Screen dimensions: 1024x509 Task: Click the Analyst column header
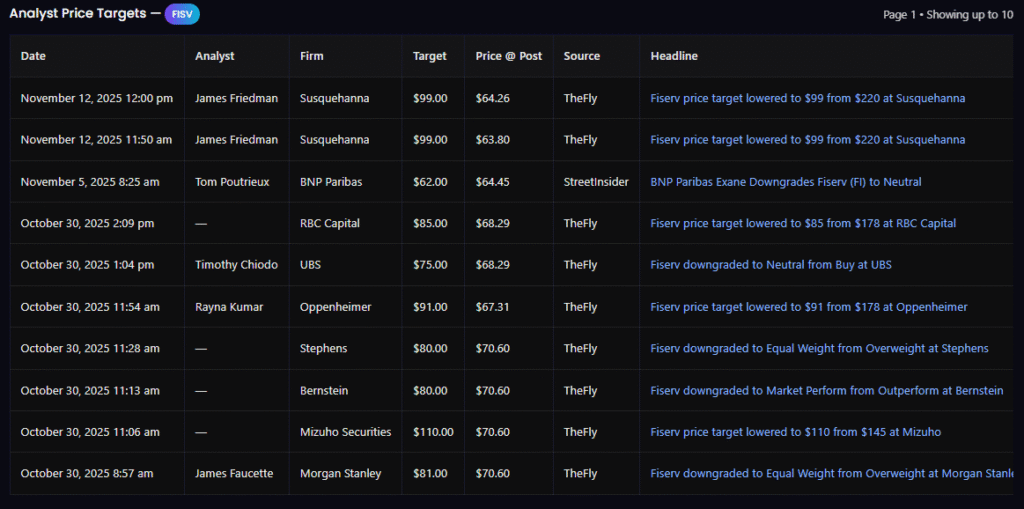[x=215, y=56]
